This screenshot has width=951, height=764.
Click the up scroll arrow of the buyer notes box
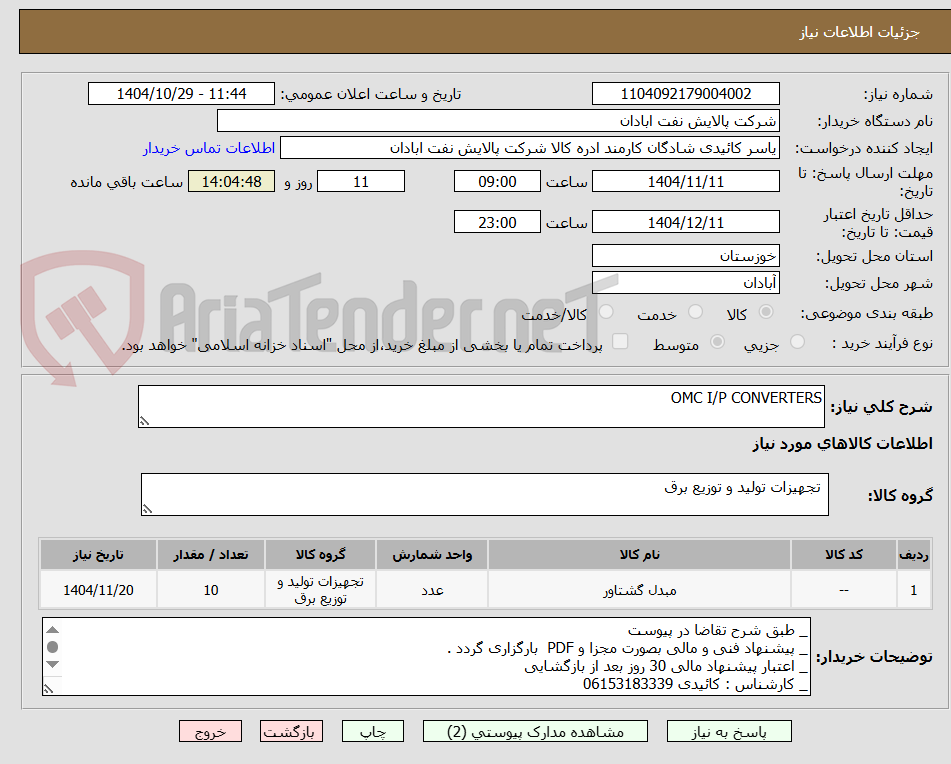point(52,630)
